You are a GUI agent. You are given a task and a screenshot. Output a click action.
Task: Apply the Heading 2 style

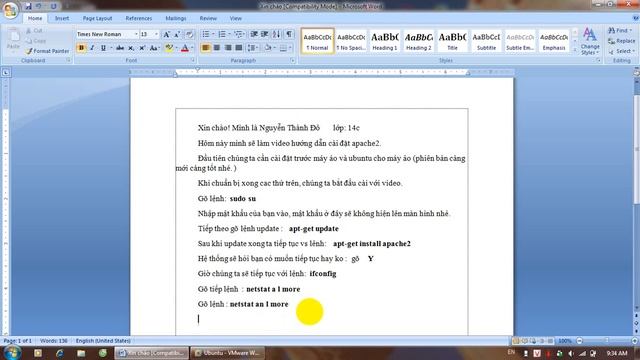(x=418, y=41)
